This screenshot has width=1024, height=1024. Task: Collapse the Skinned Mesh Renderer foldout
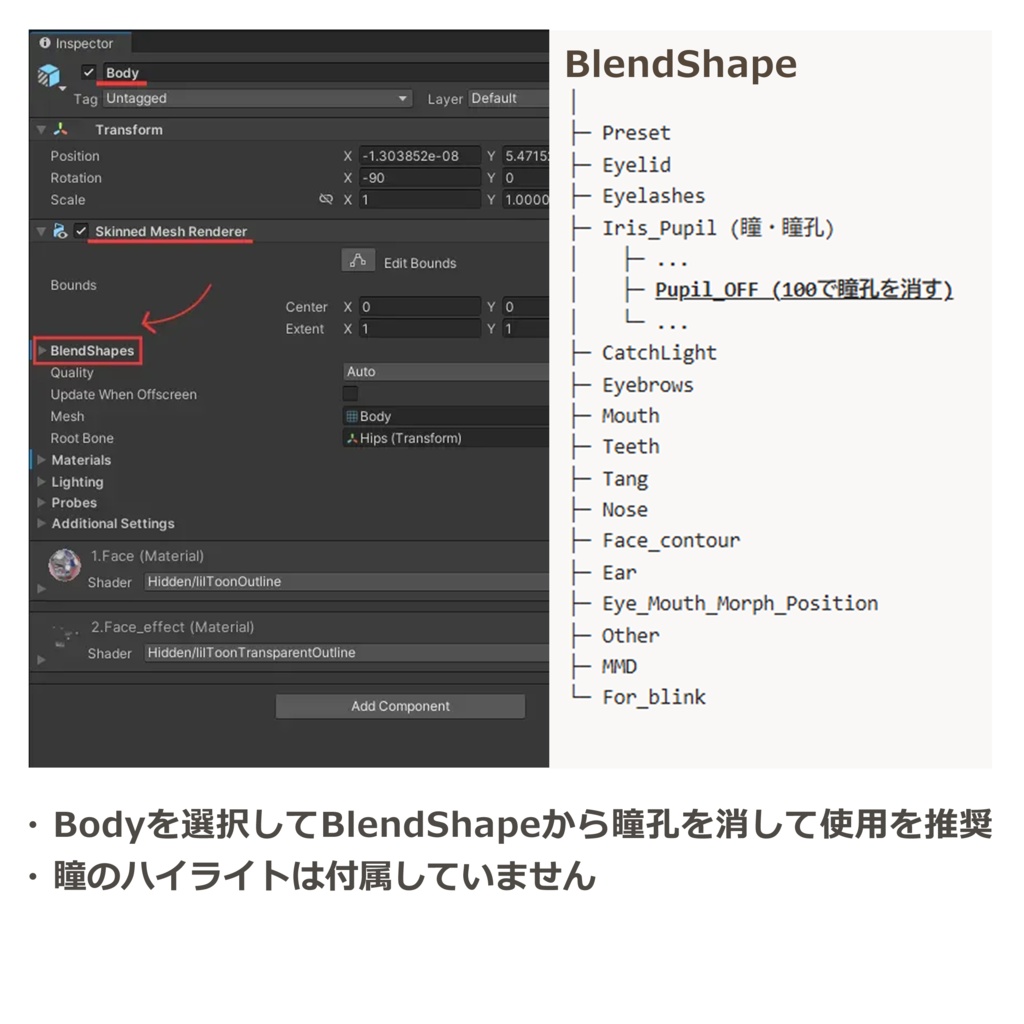41,231
